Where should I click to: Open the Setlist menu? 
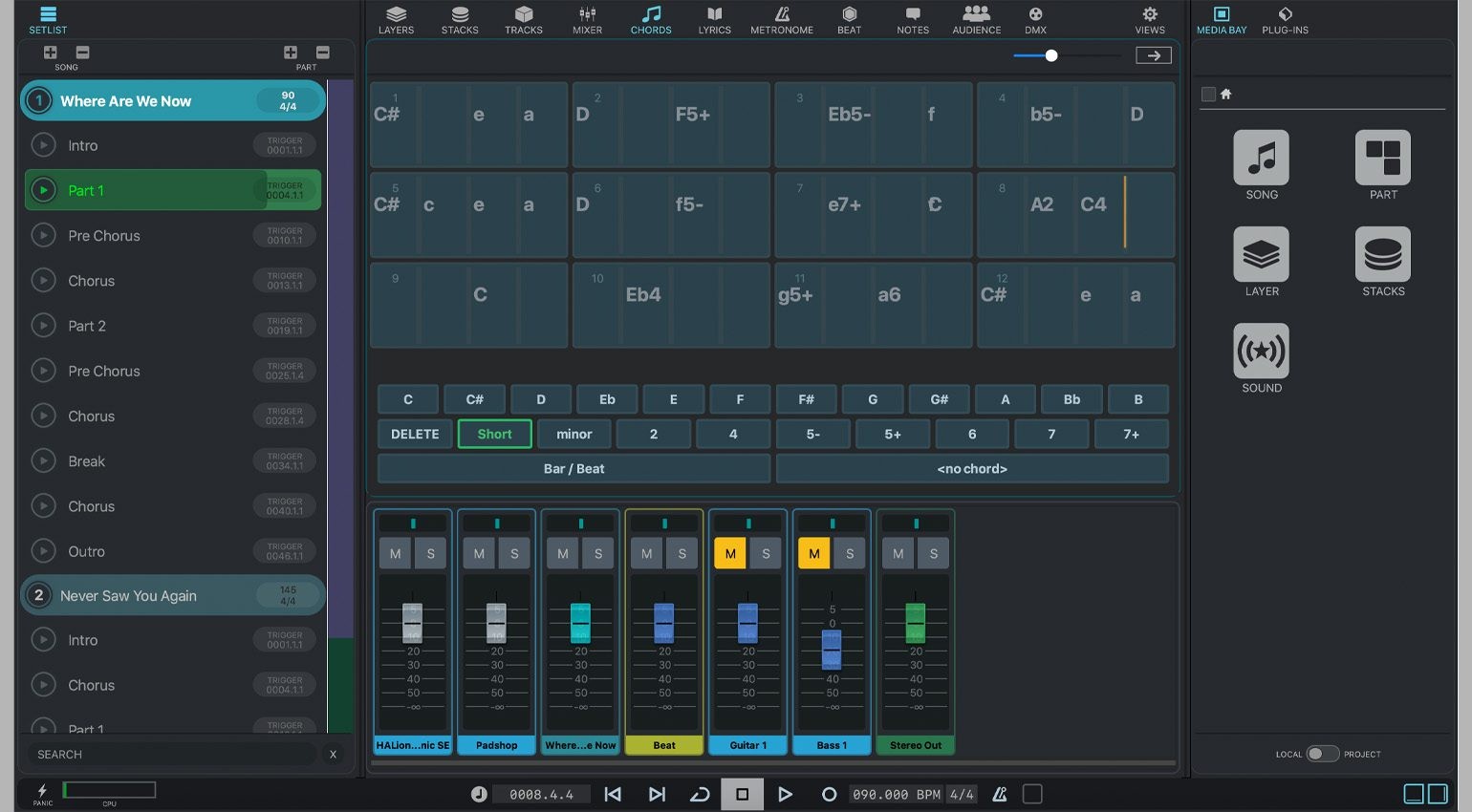(x=47, y=19)
